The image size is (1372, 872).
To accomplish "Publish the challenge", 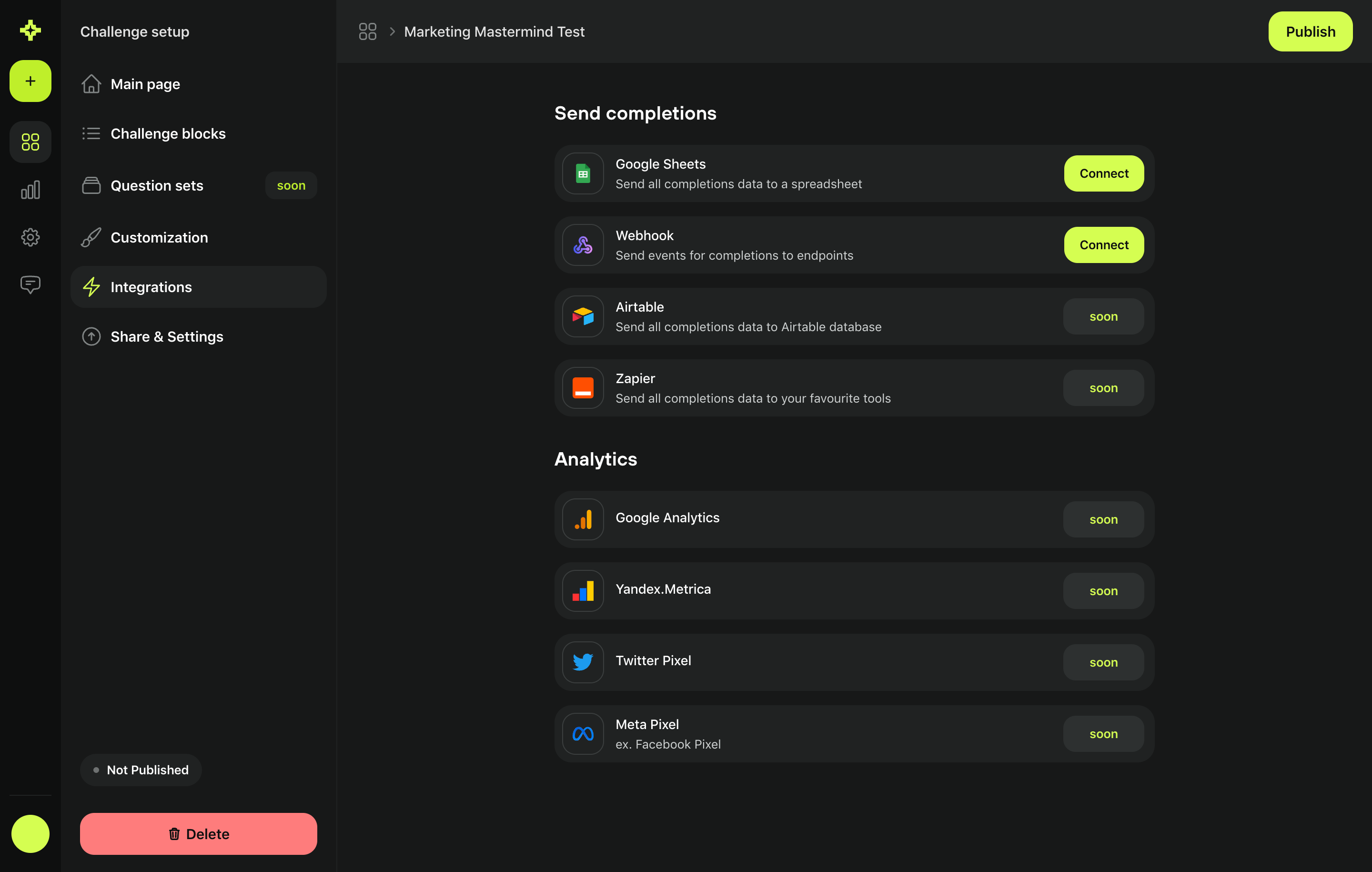I will click(x=1311, y=31).
